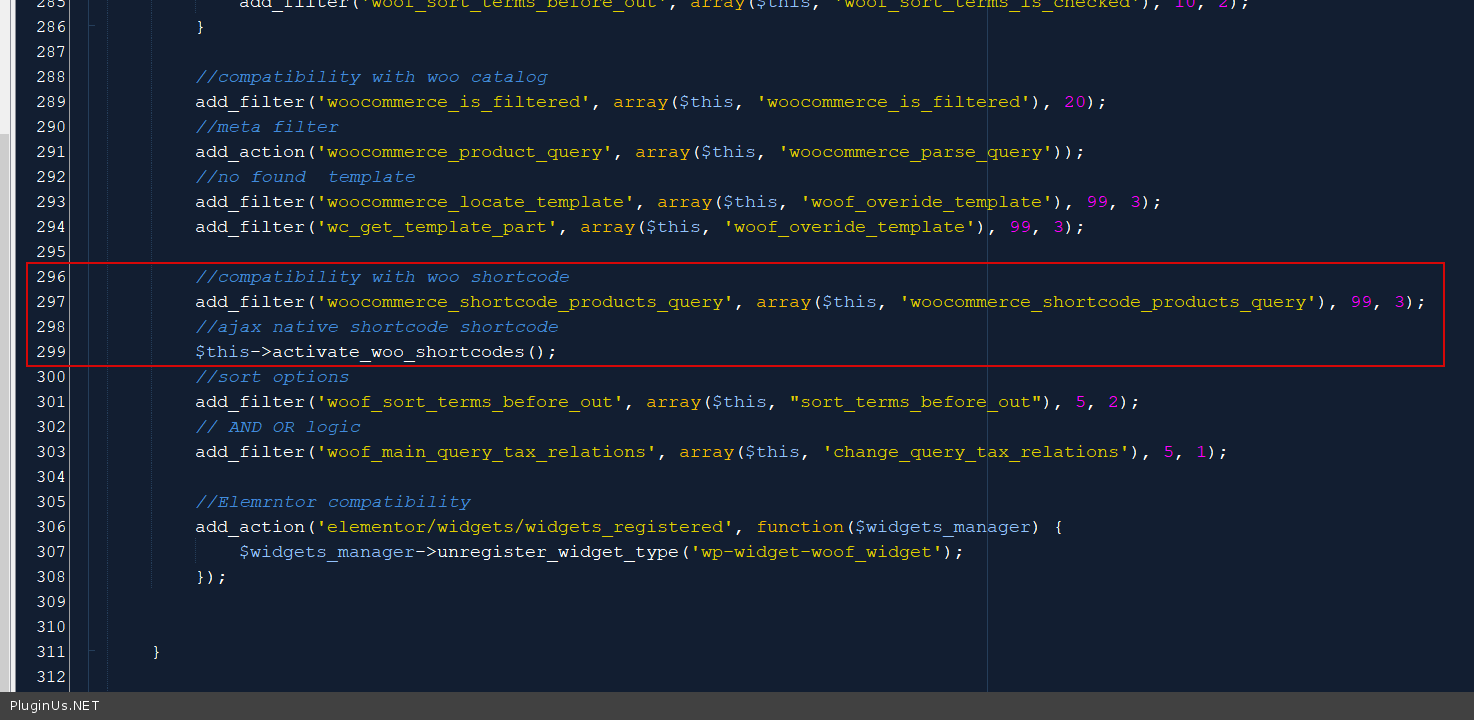1474x720 pixels.
Task: Click the 'wc_get_template_part' string
Action: click(437, 227)
